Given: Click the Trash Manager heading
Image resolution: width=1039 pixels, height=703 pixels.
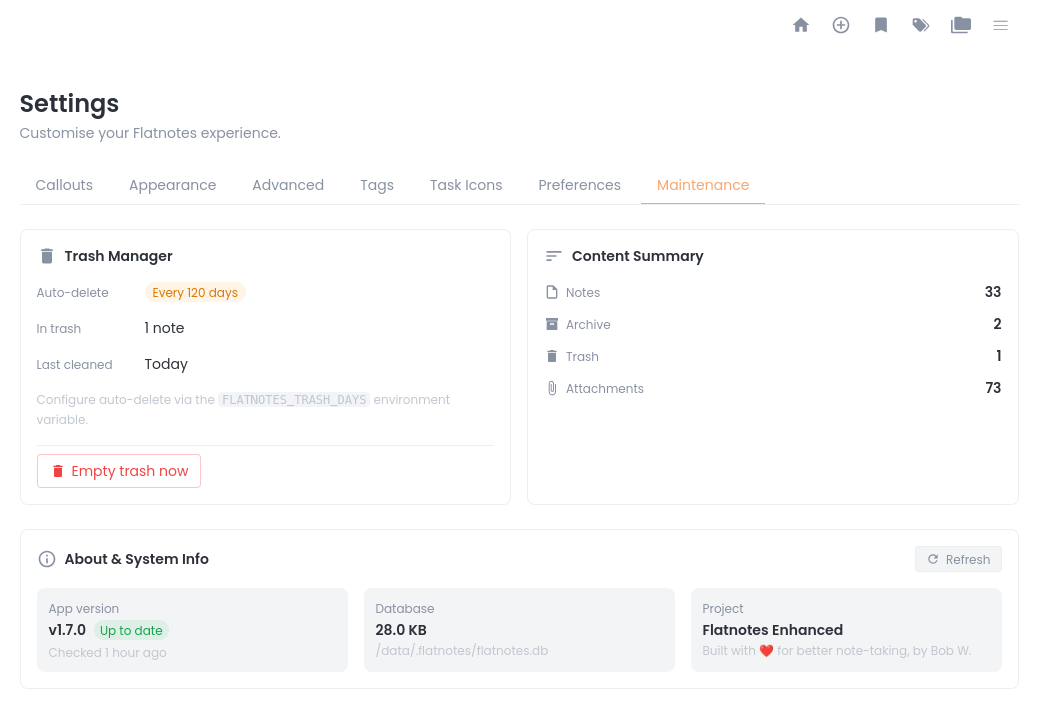Looking at the screenshot, I should coord(119,256).
